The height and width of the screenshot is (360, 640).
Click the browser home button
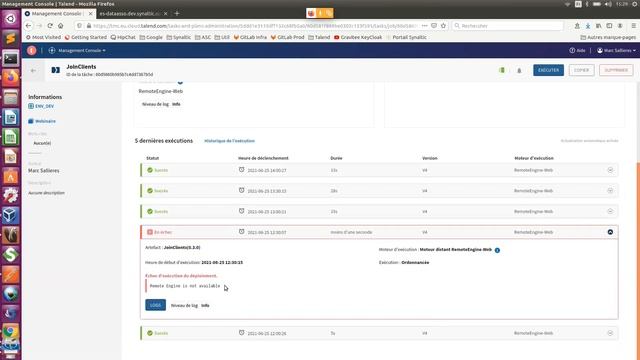point(60,26)
